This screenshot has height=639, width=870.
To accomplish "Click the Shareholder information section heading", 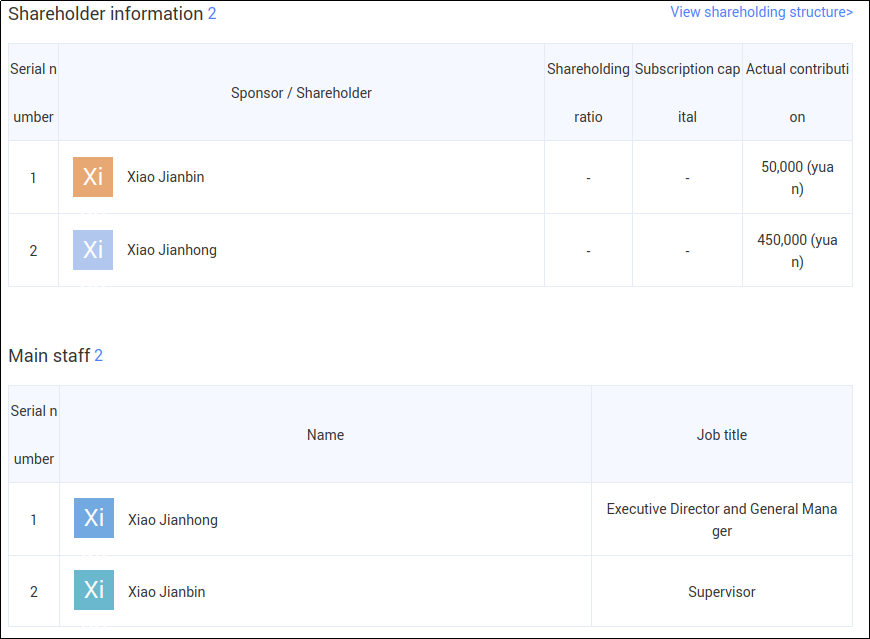I will pyautogui.click(x=105, y=14).
